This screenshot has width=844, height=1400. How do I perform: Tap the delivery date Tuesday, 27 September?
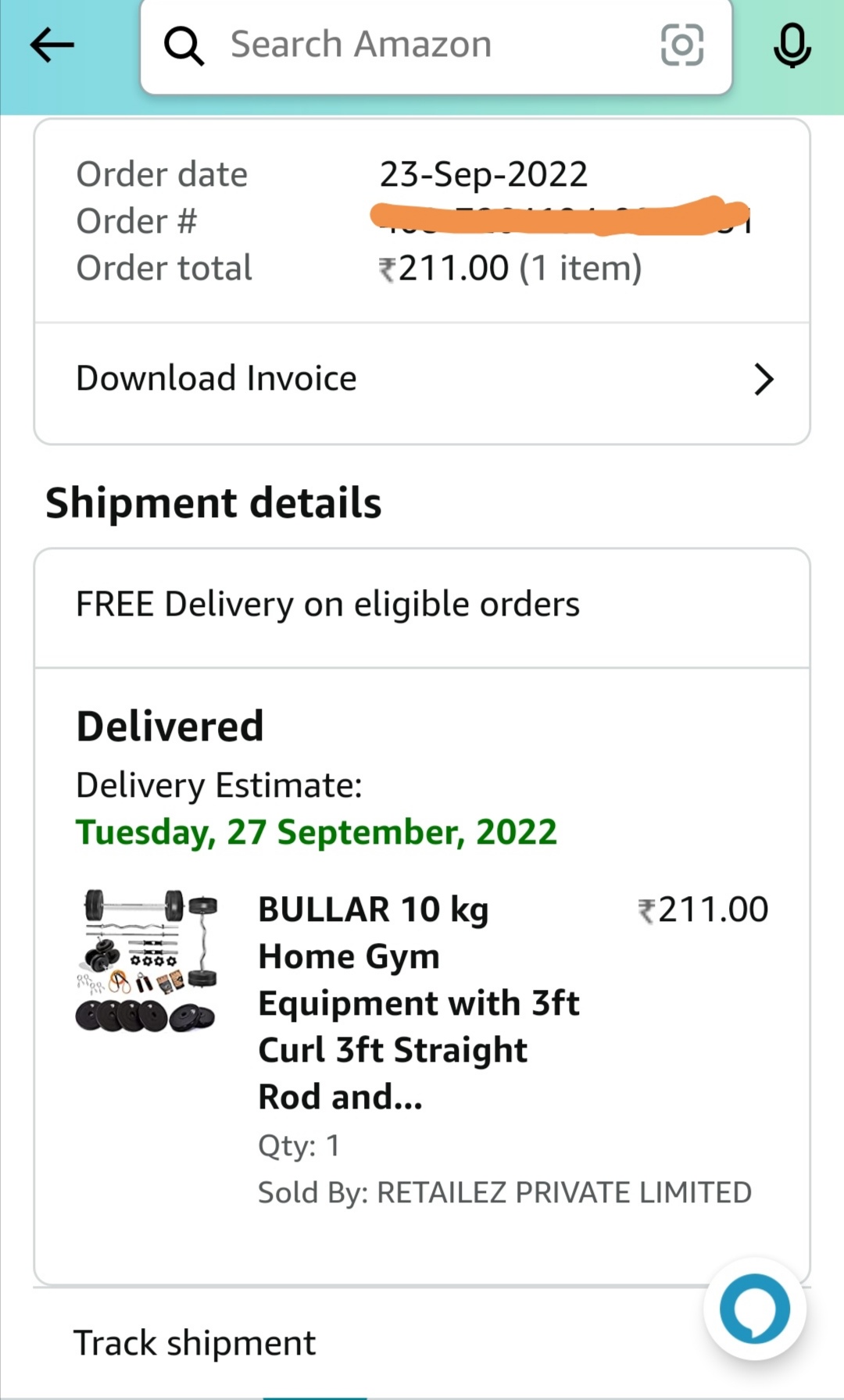[316, 833]
